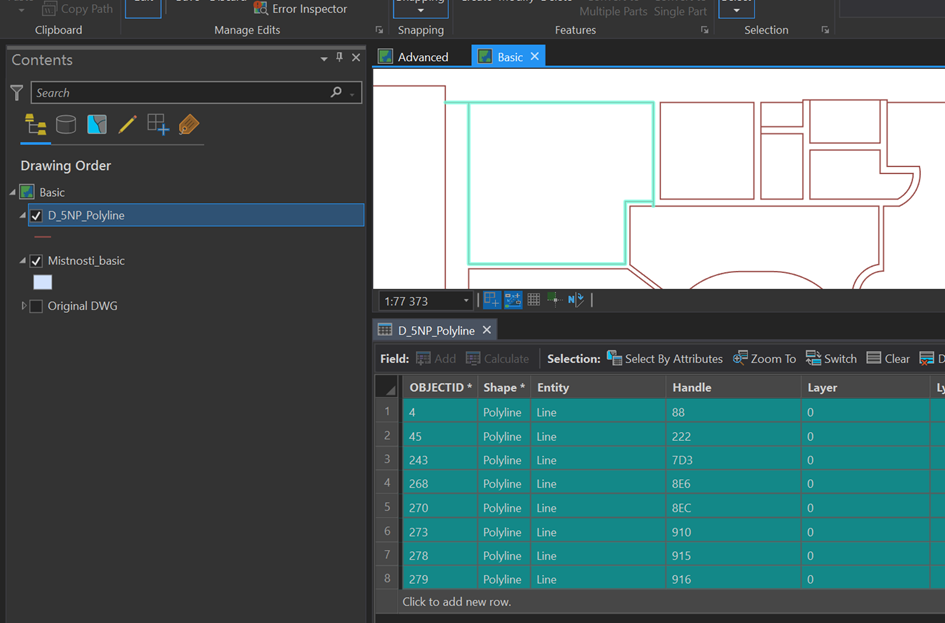Select the D_5NP_Polyline table tab
945x623 pixels.
click(435, 330)
